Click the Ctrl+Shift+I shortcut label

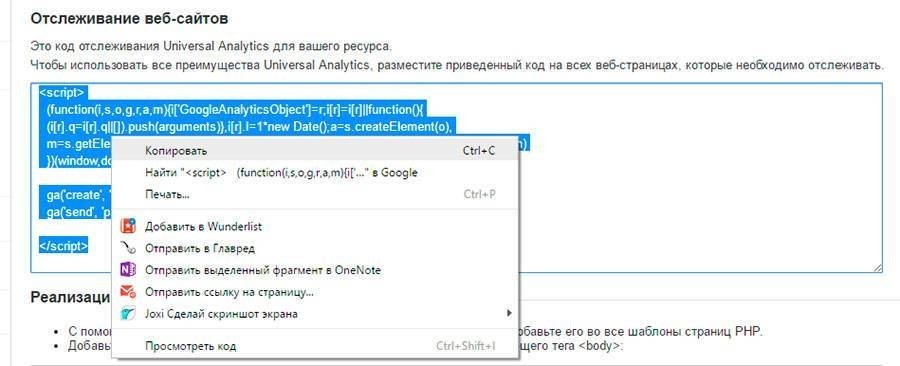click(x=465, y=346)
